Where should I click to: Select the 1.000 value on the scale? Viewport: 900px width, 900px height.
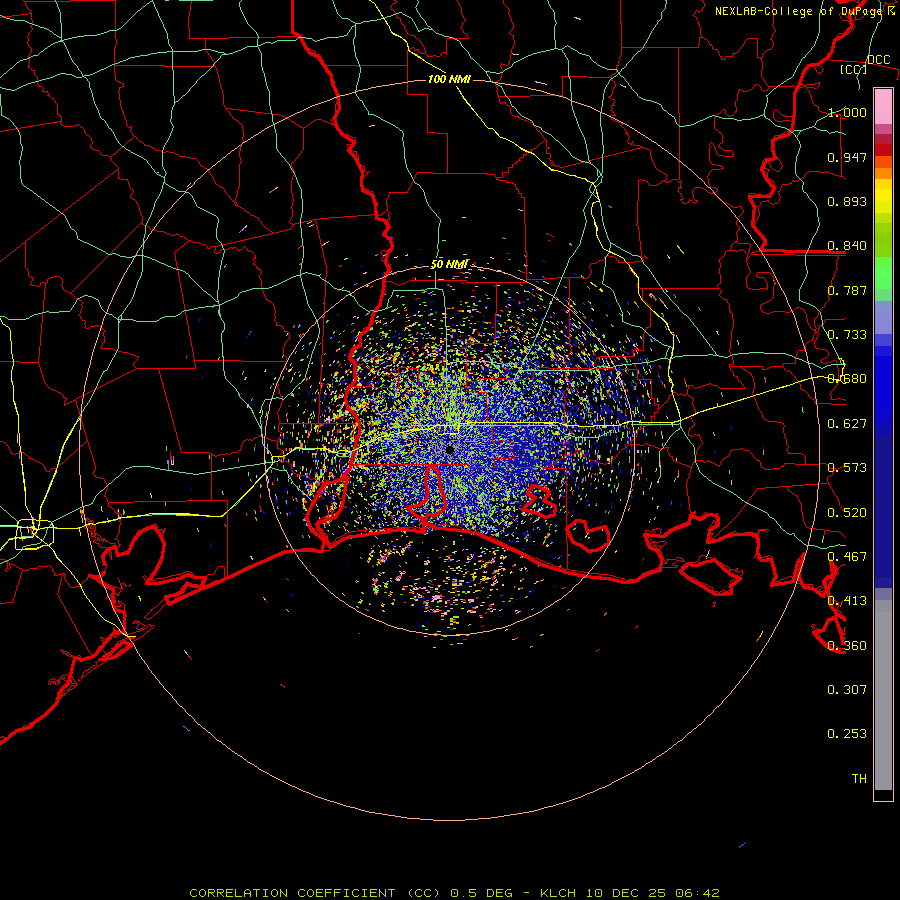847,112
